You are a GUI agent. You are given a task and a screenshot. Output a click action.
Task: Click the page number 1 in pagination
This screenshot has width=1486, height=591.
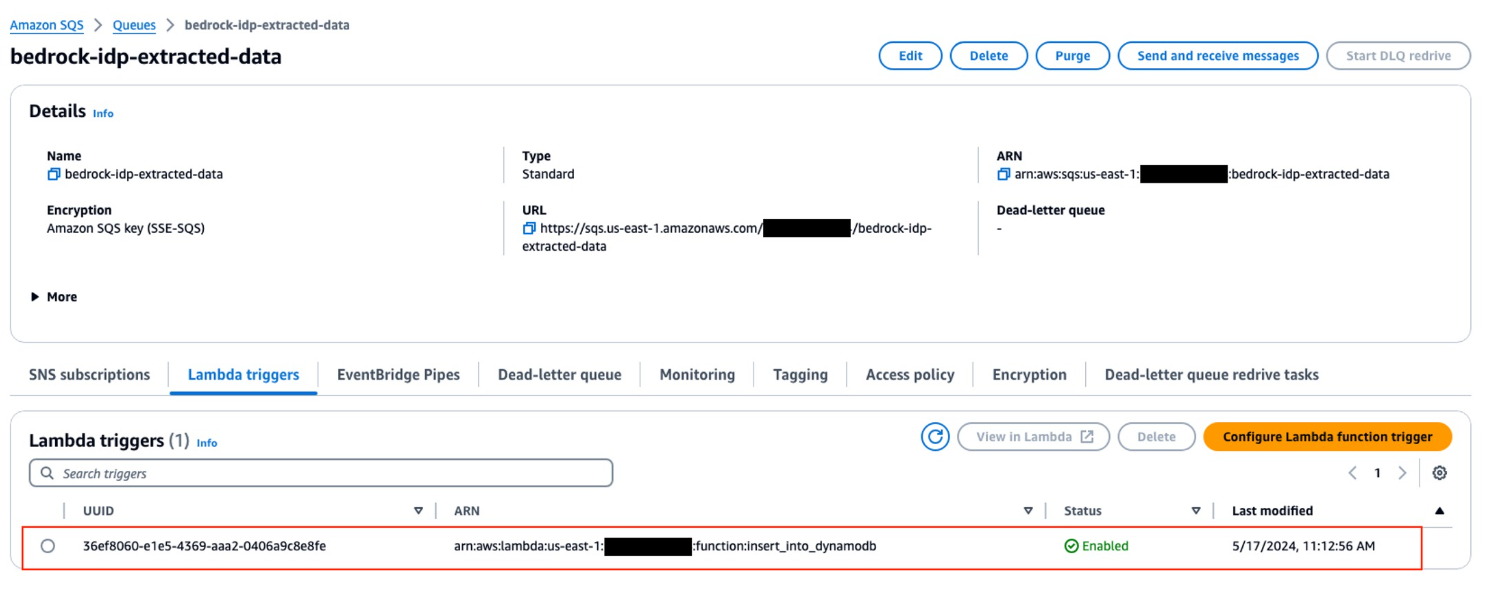point(1377,473)
